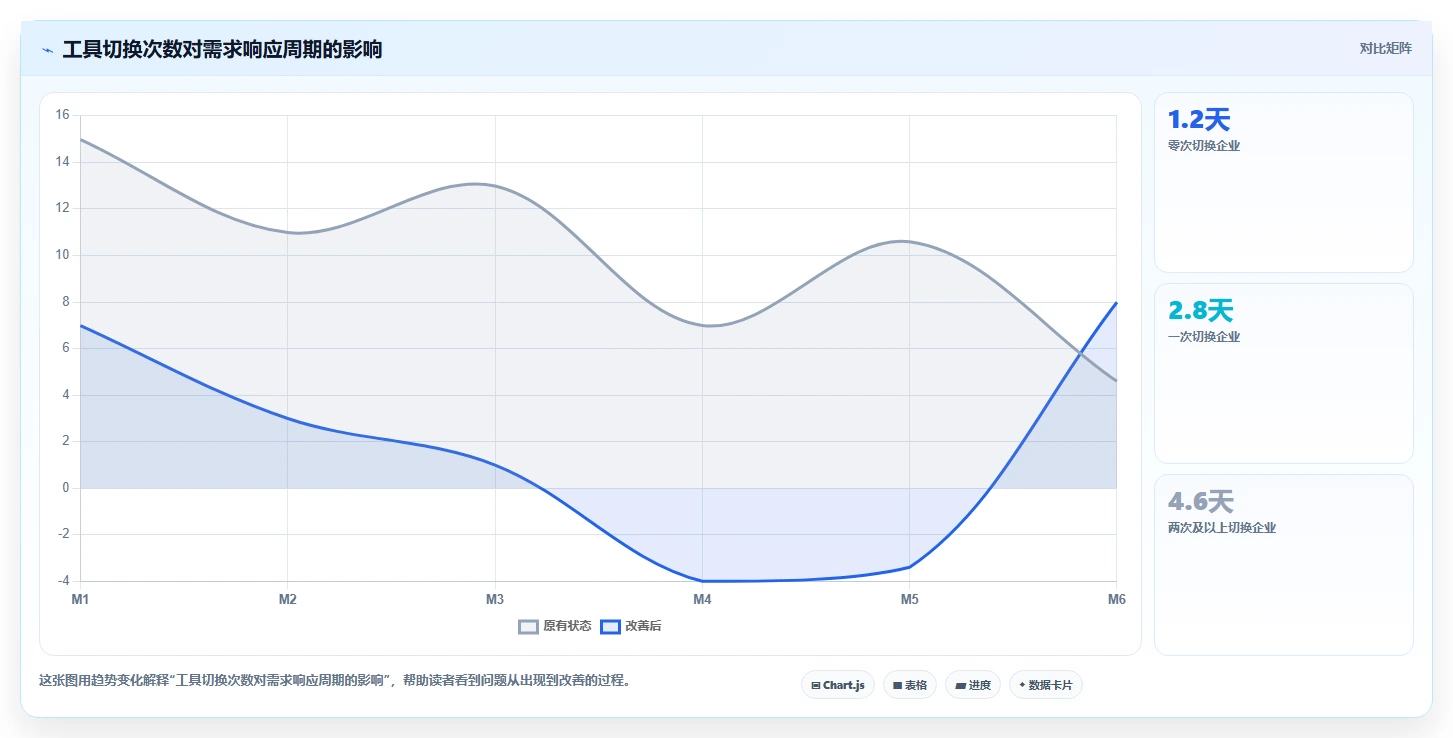Click the table icon in the 表格 tag
The image size is (1453, 738).
pyautogui.click(x=898, y=686)
